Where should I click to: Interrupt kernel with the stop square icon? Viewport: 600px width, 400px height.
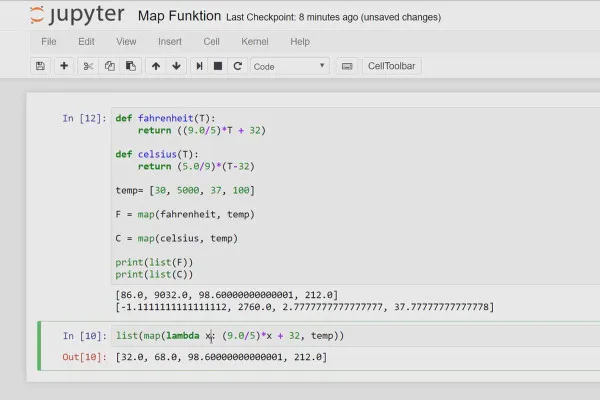pyautogui.click(x=218, y=66)
